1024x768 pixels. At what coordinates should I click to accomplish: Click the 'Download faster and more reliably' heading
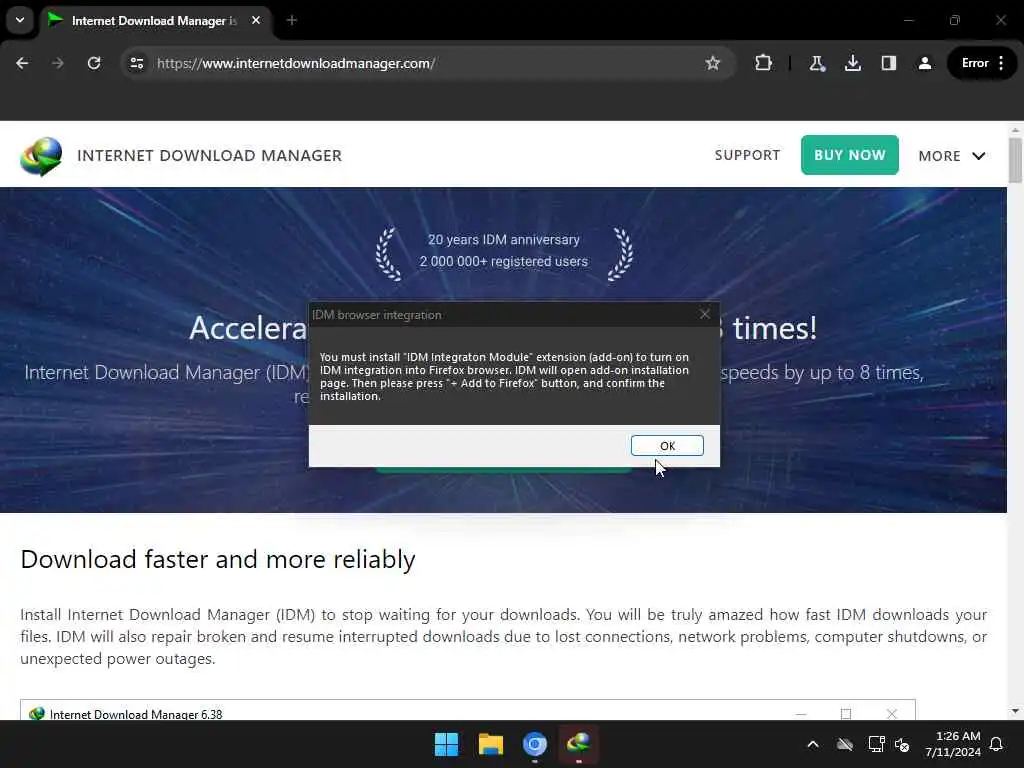pyautogui.click(x=217, y=560)
